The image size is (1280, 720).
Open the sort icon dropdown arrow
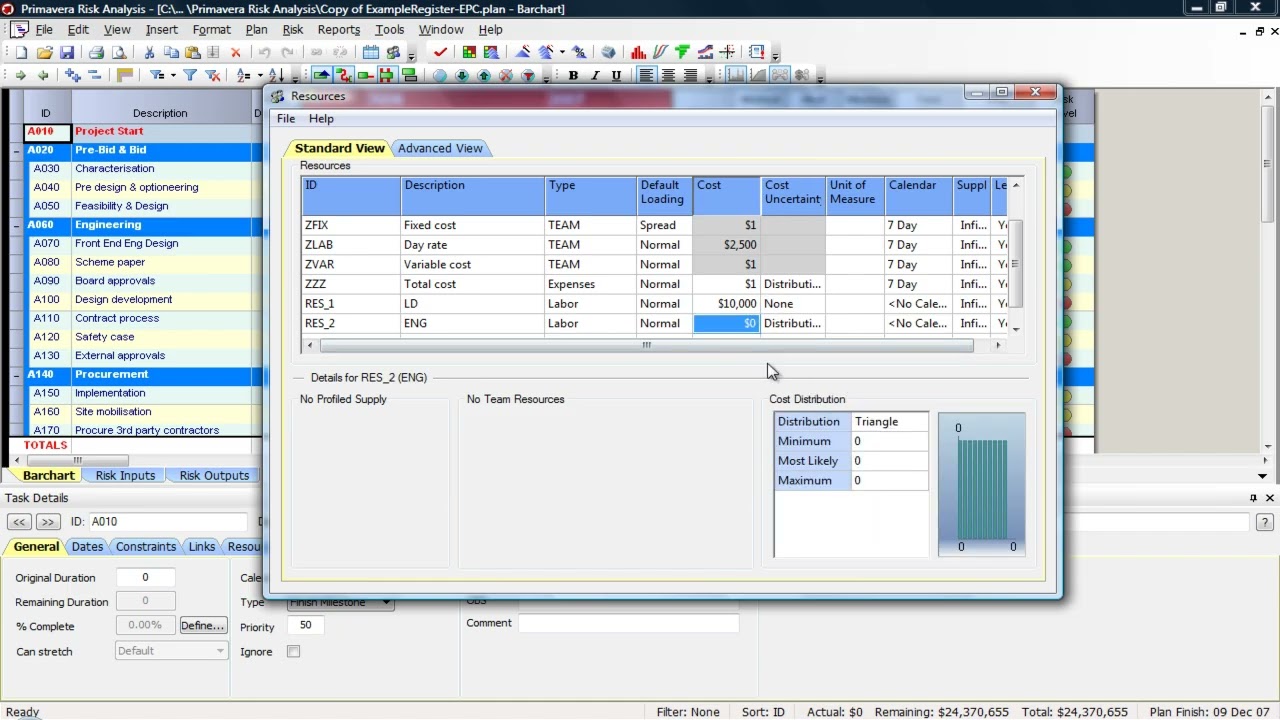(260, 75)
